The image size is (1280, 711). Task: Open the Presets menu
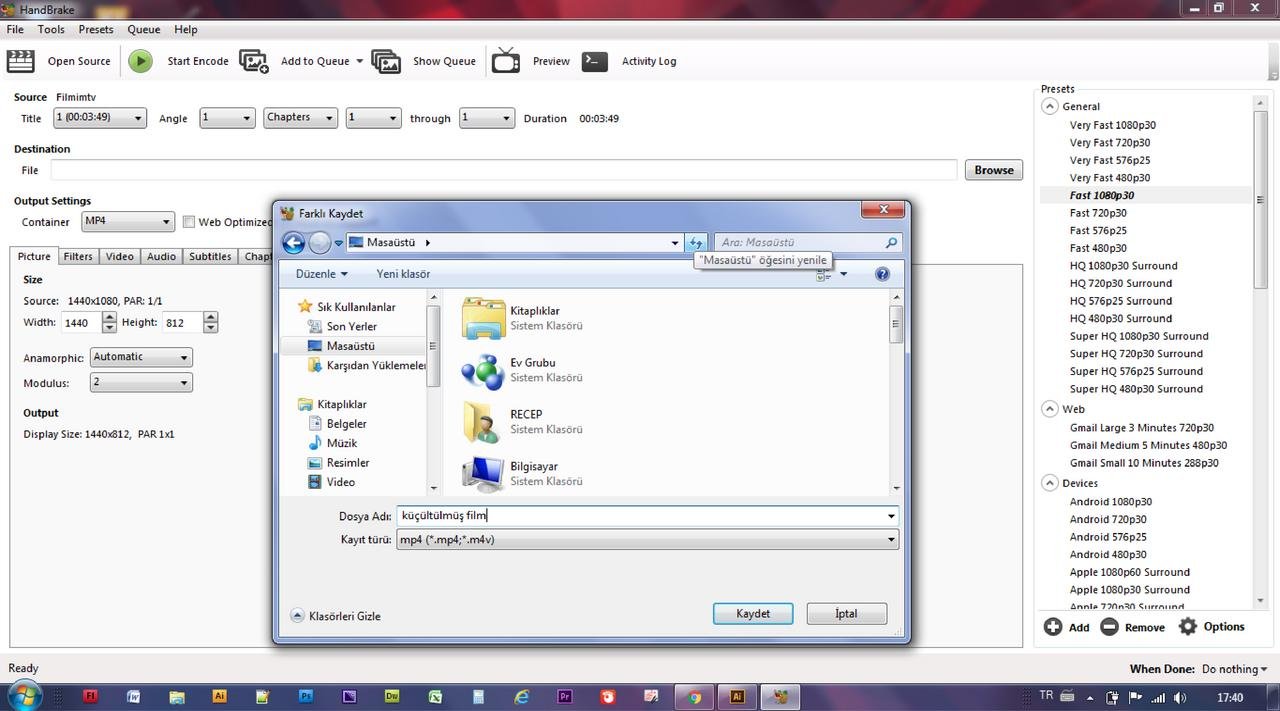(96, 29)
